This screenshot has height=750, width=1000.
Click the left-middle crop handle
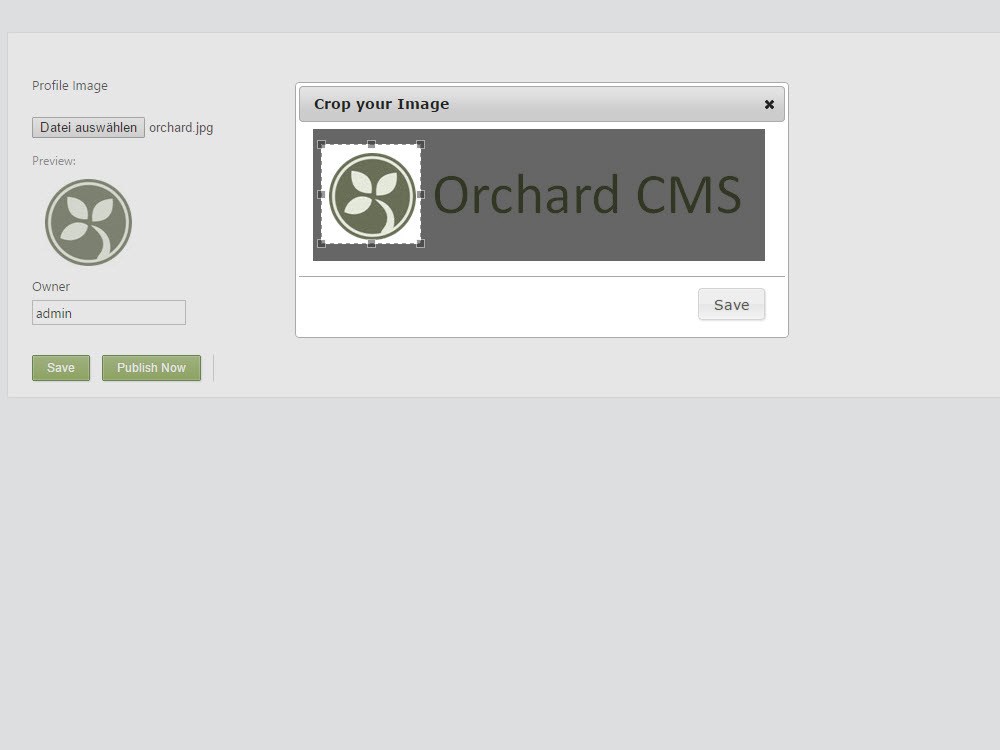[x=321, y=194]
